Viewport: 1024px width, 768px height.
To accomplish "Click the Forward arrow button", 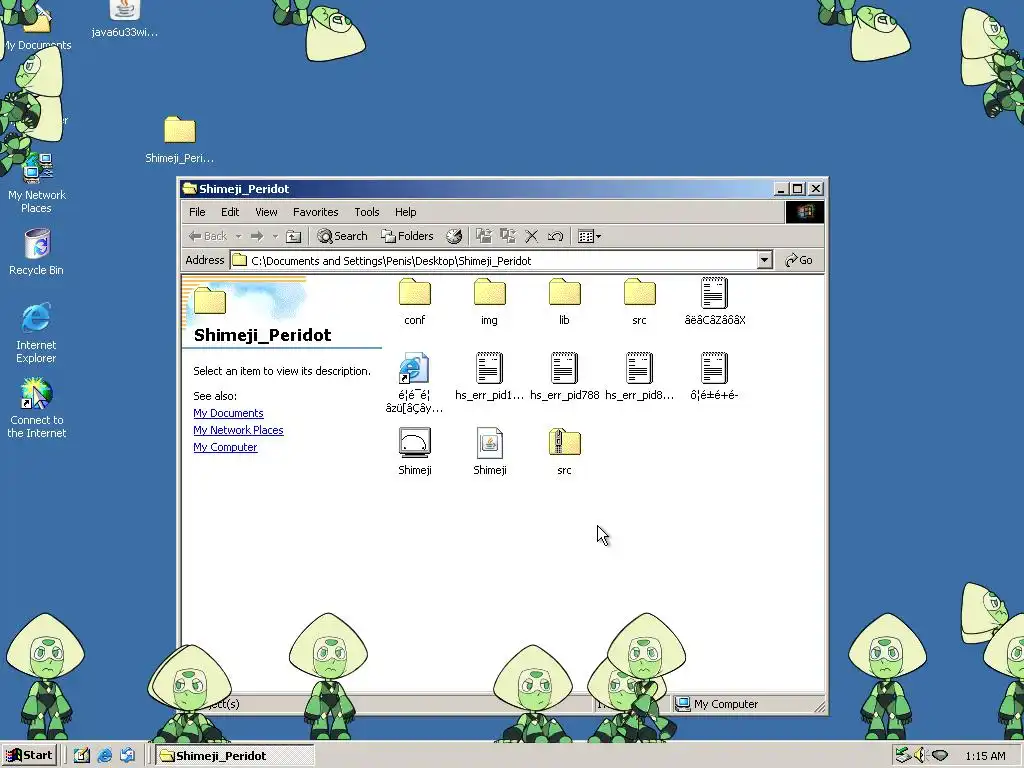I will (x=257, y=236).
